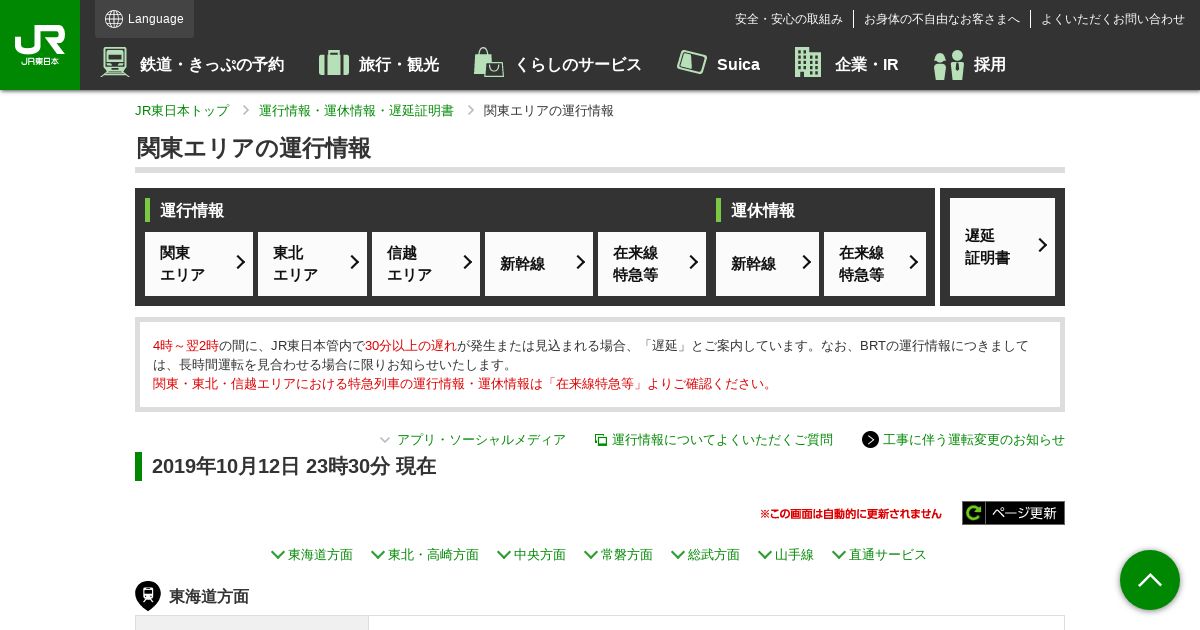1200x630 pixels.
Task: Click the train pin icon beside 東海道方面 heading
Action: (x=148, y=596)
